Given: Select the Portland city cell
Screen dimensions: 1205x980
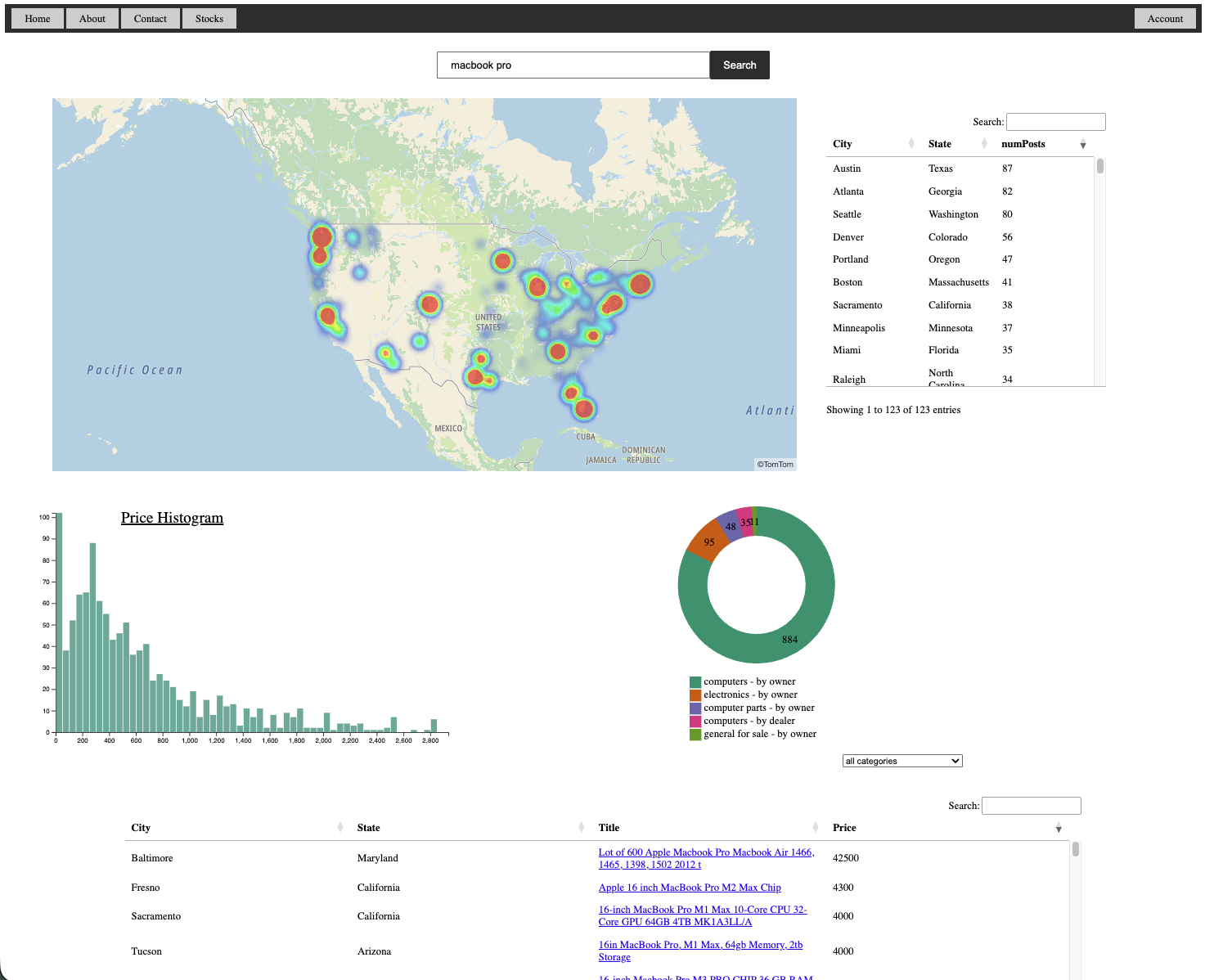Looking at the screenshot, I should pyautogui.click(x=851, y=259).
